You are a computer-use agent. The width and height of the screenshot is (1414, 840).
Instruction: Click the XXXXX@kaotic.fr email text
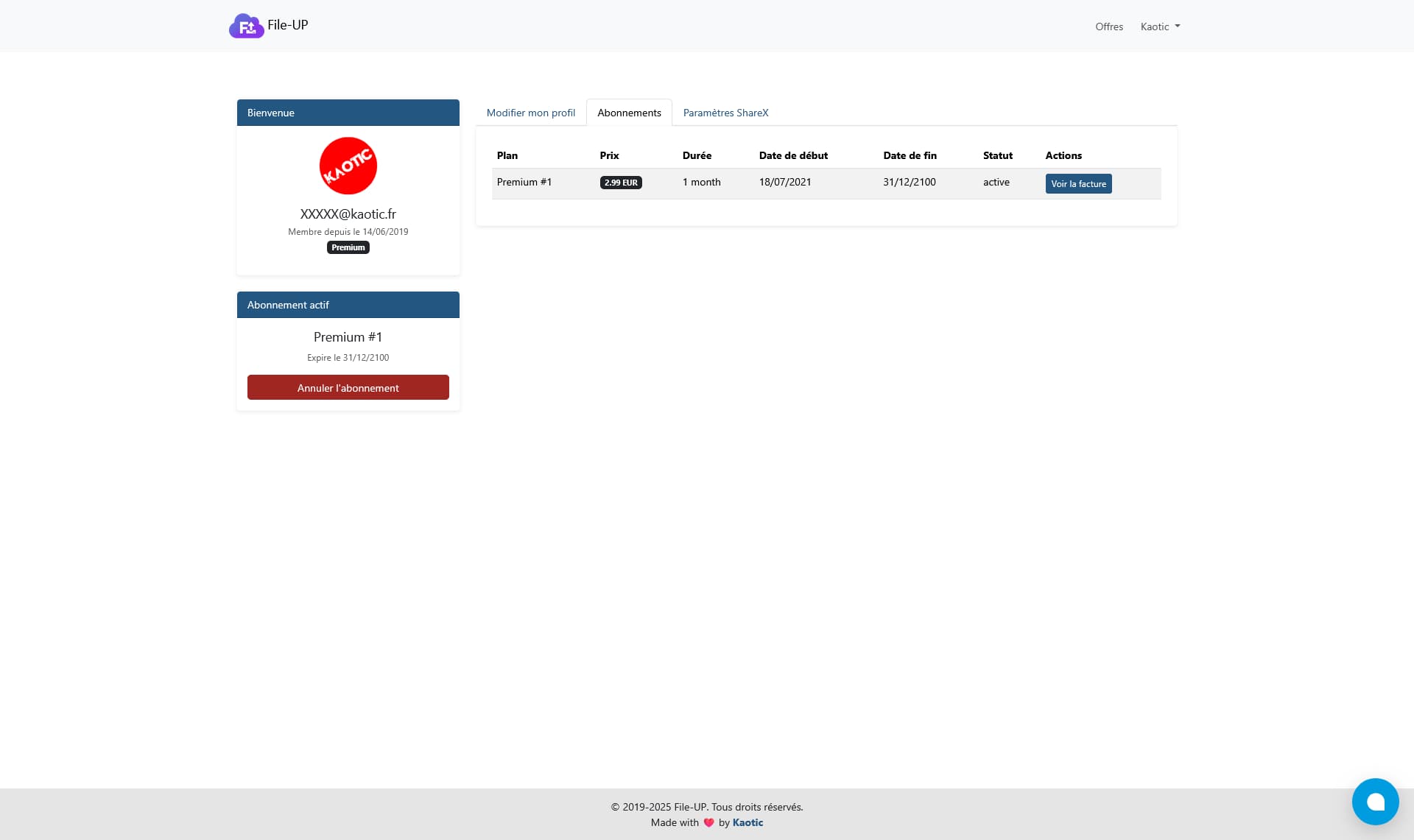click(348, 214)
